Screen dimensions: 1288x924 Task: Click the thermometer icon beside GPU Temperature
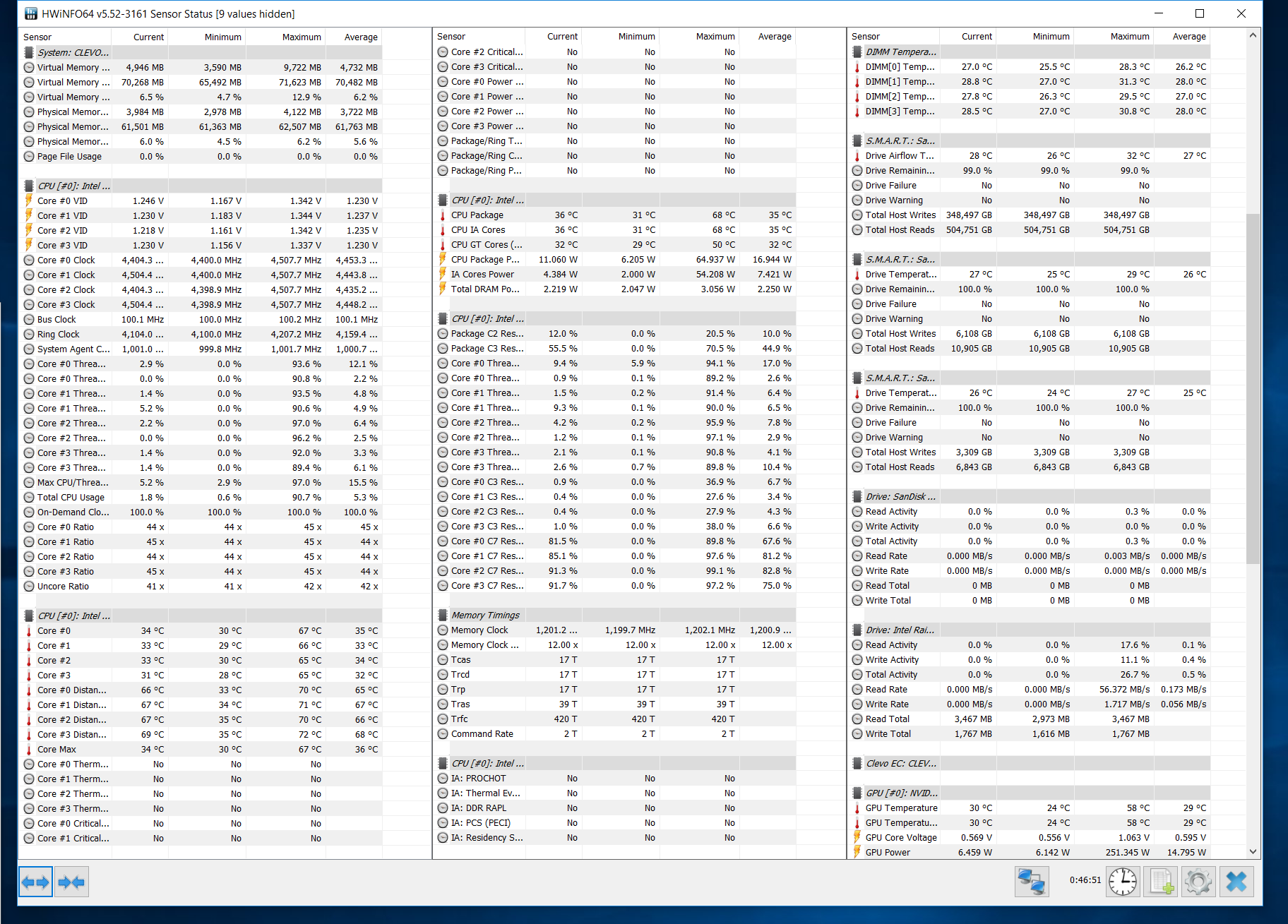857,808
